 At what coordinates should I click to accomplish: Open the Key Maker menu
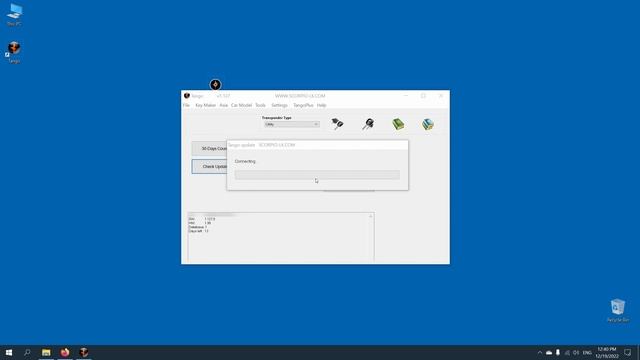pyautogui.click(x=205, y=105)
